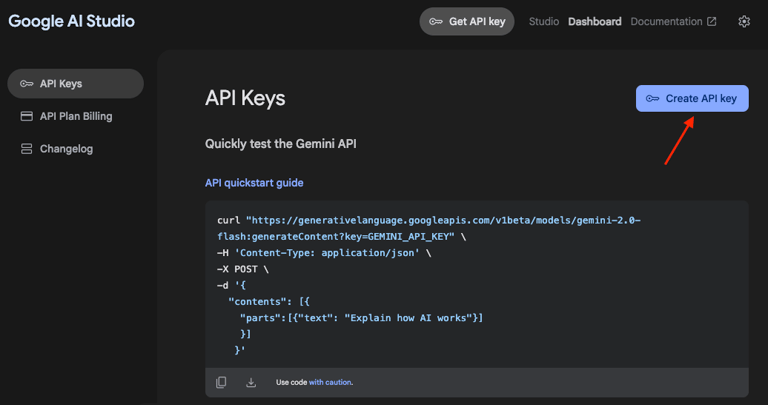Open the Studio tab
The image size is (768, 405).
click(x=544, y=22)
